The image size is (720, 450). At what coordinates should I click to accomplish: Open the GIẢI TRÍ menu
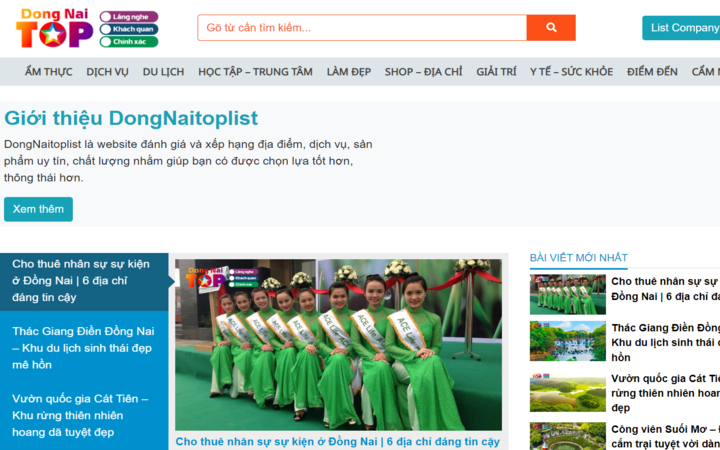click(496, 72)
